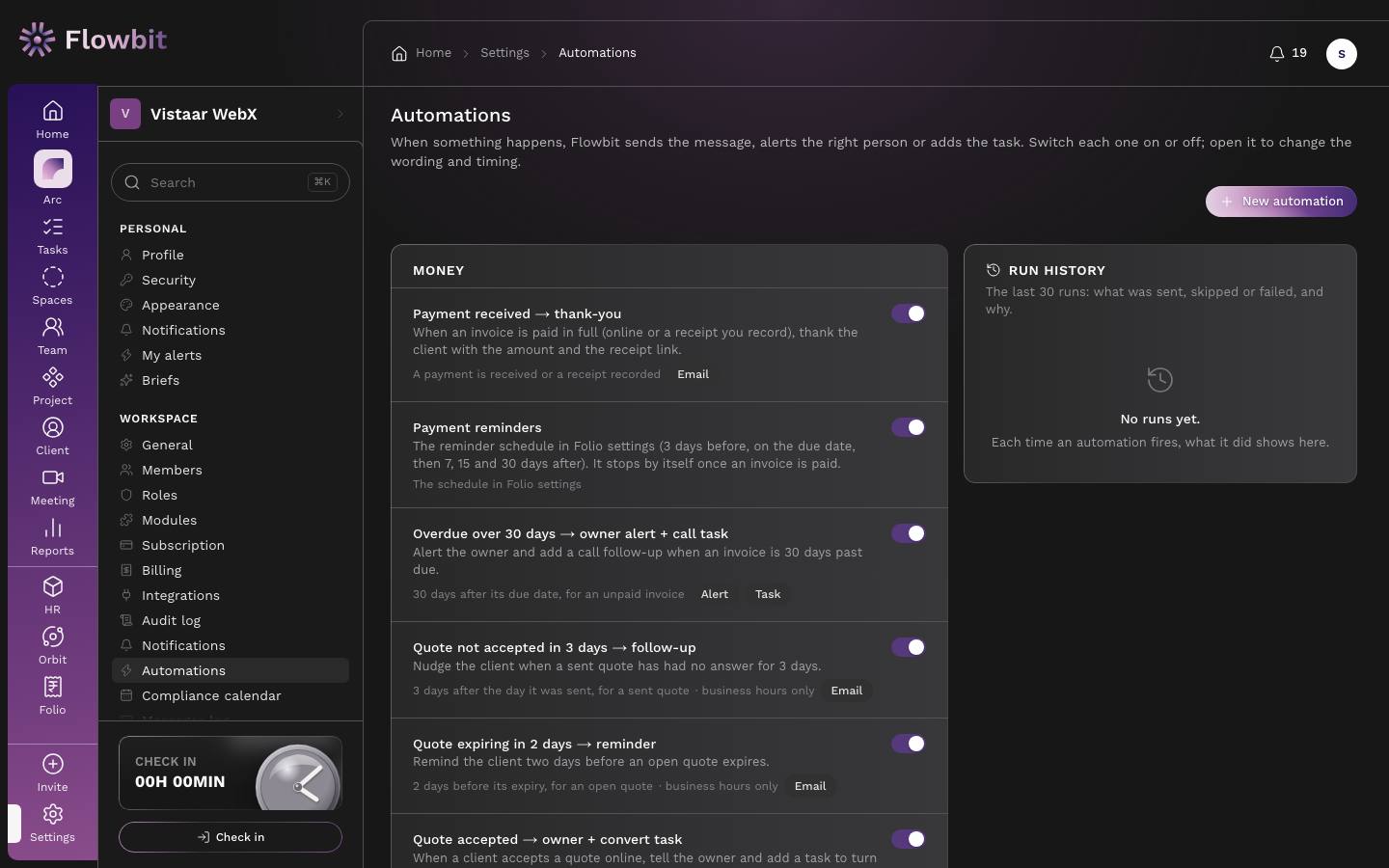Open the Meeting module

click(52, 487)
